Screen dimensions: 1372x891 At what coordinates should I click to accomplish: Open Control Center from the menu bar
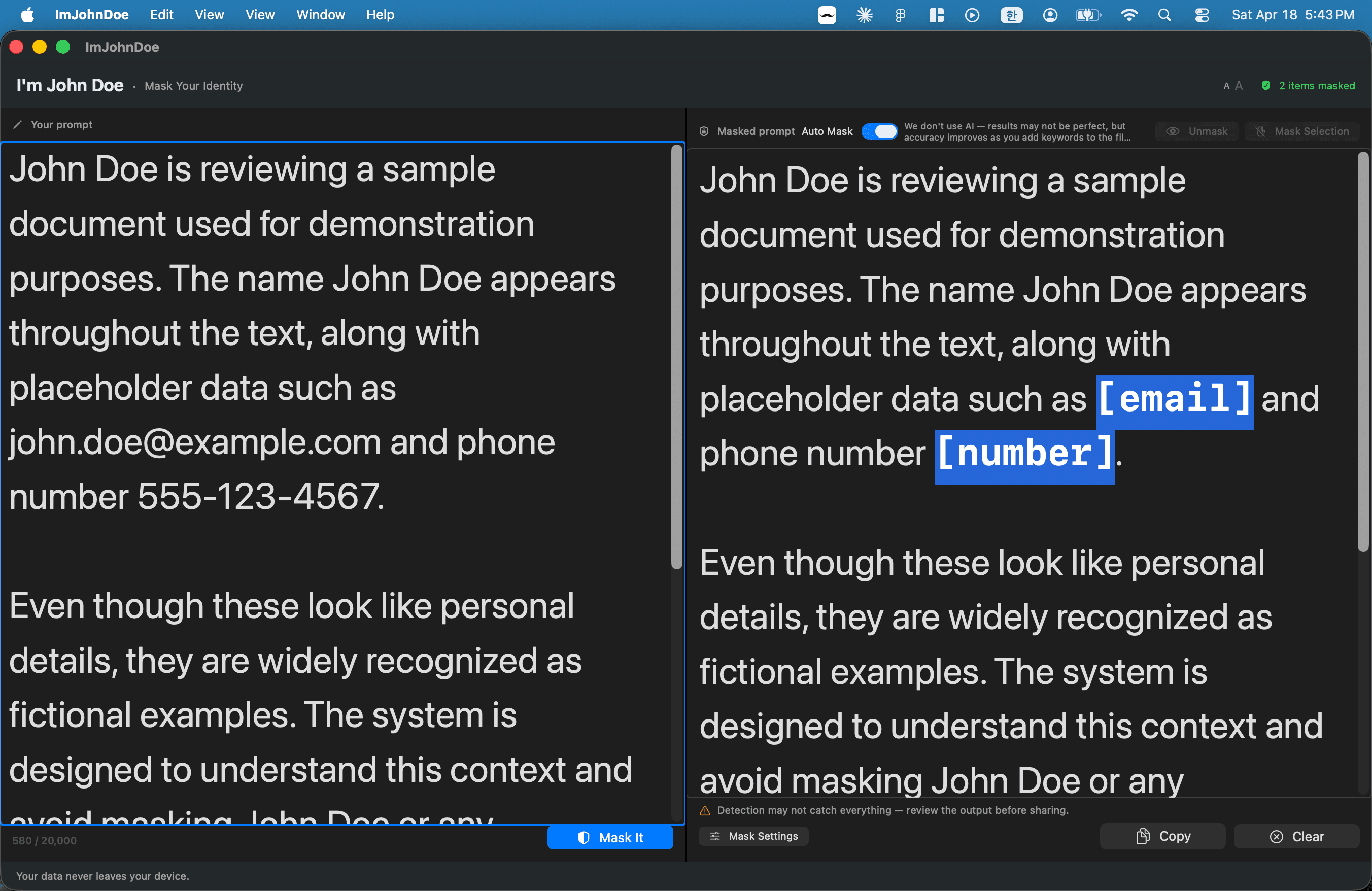(x=1202, y=15)
